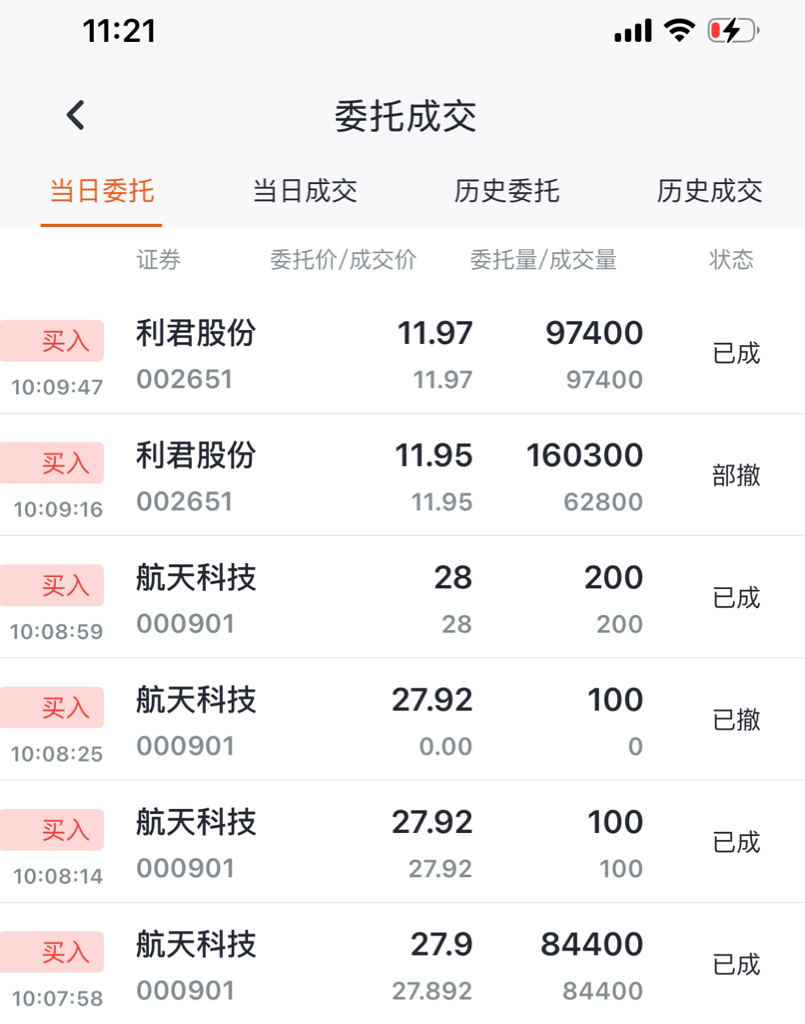Open the 历史委托 tab

point(506,191)
